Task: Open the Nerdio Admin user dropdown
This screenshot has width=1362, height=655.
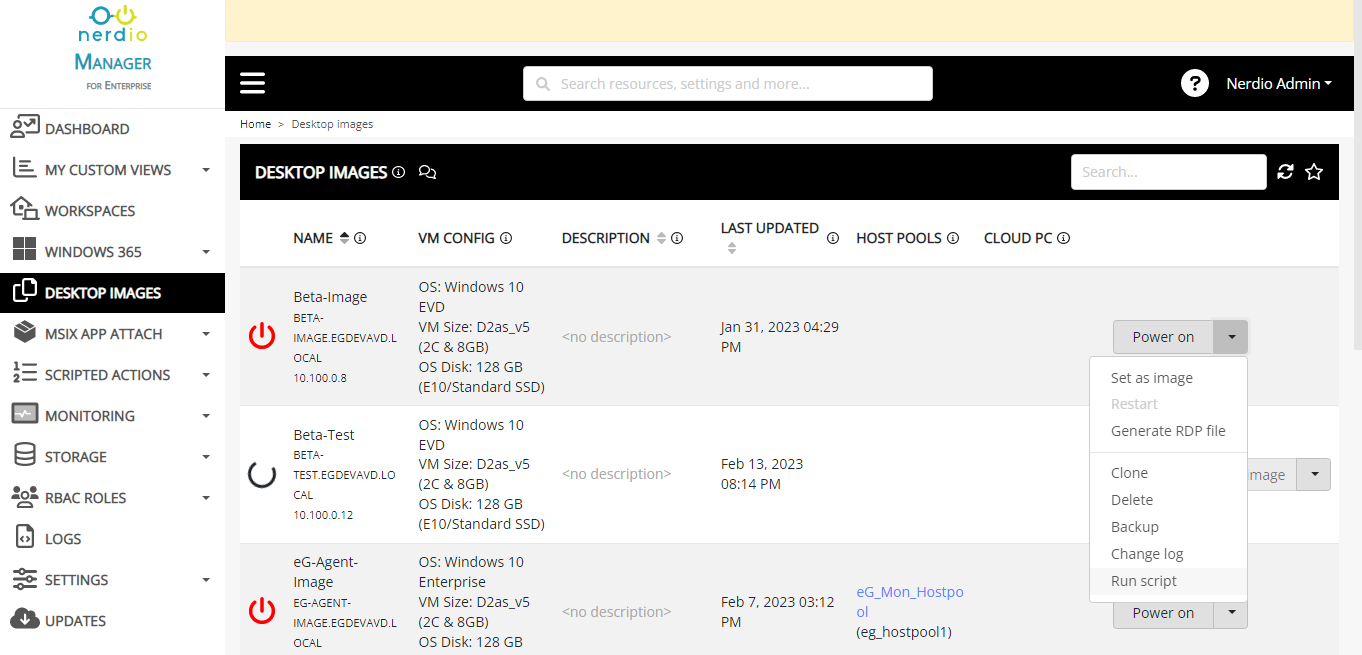Action: coord(1279,84)
